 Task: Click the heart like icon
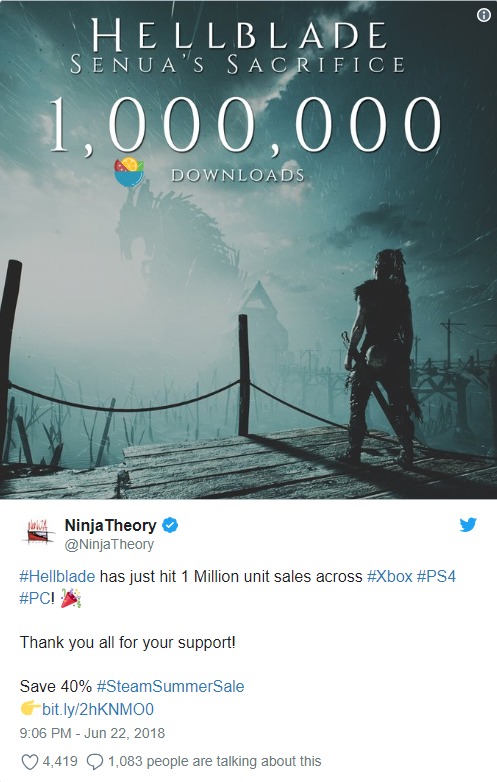(x=30, y=762)
